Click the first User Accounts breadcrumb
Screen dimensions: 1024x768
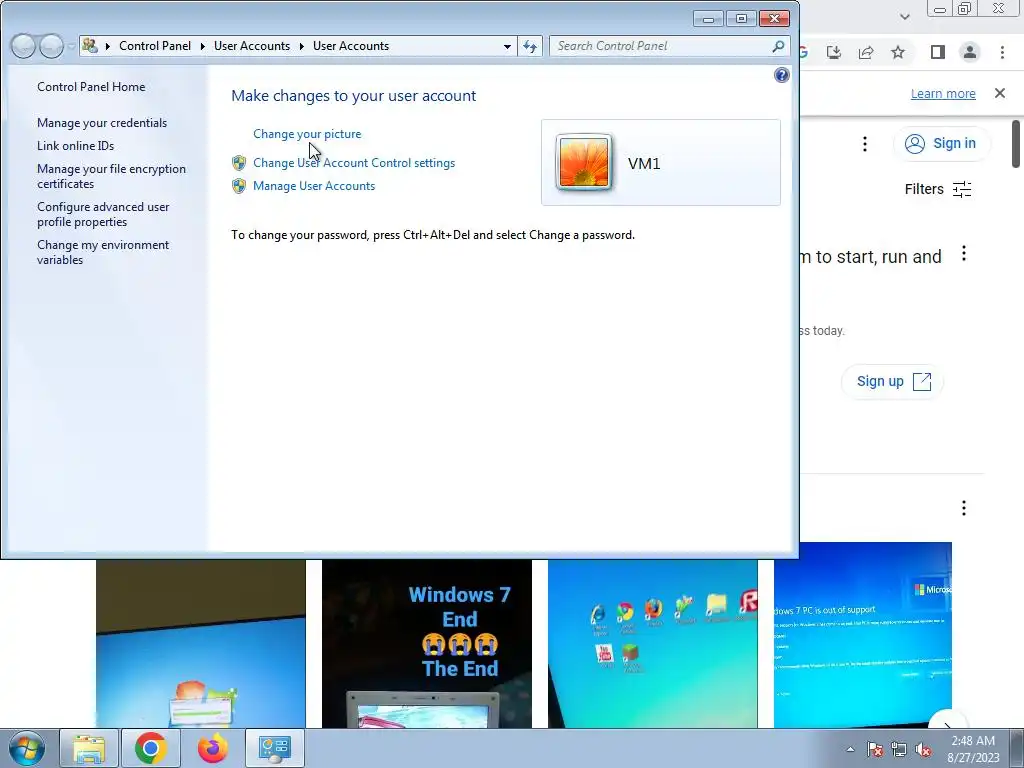pos(252,46)
